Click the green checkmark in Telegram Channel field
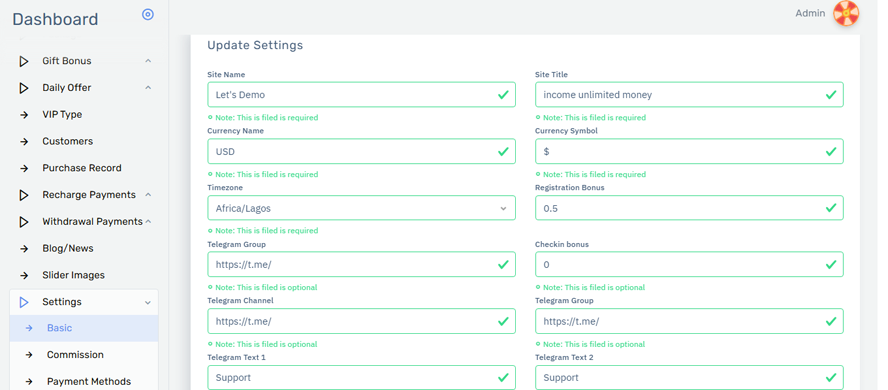Image resolution: width=888 pixels, height=390 pixels. [503, 321]
